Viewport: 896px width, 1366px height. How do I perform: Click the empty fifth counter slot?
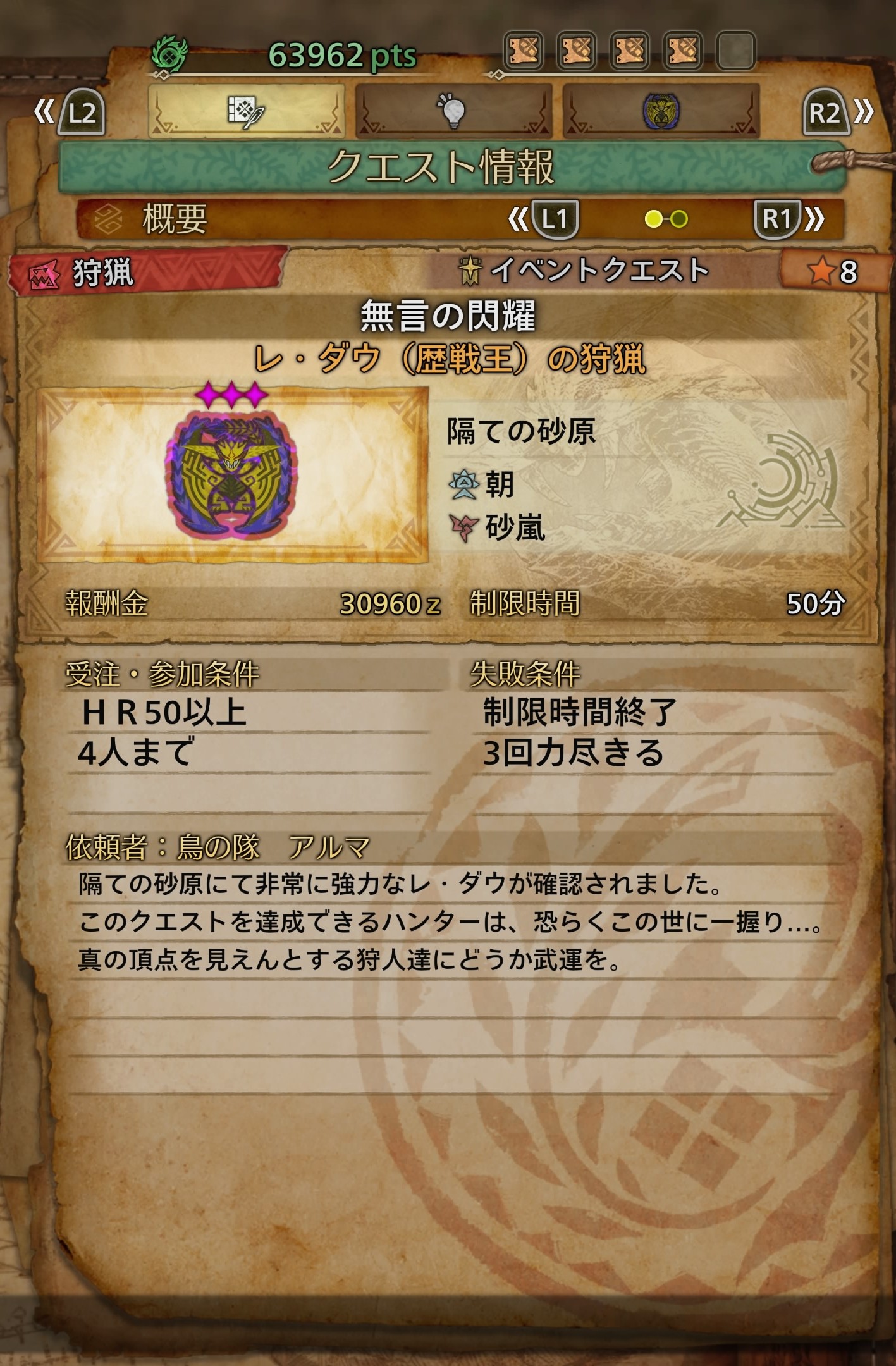[736, 50]
